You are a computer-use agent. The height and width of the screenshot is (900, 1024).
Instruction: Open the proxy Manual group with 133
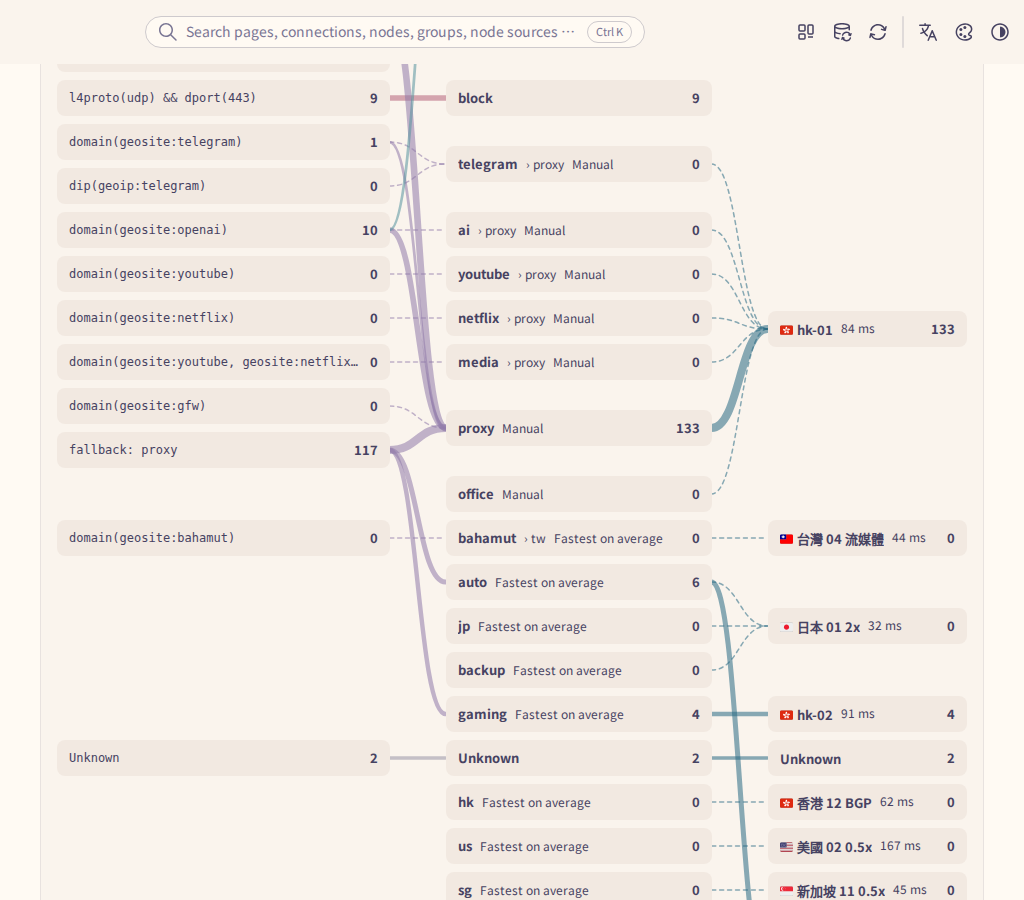pyautogui.click(x=579, y=428)
